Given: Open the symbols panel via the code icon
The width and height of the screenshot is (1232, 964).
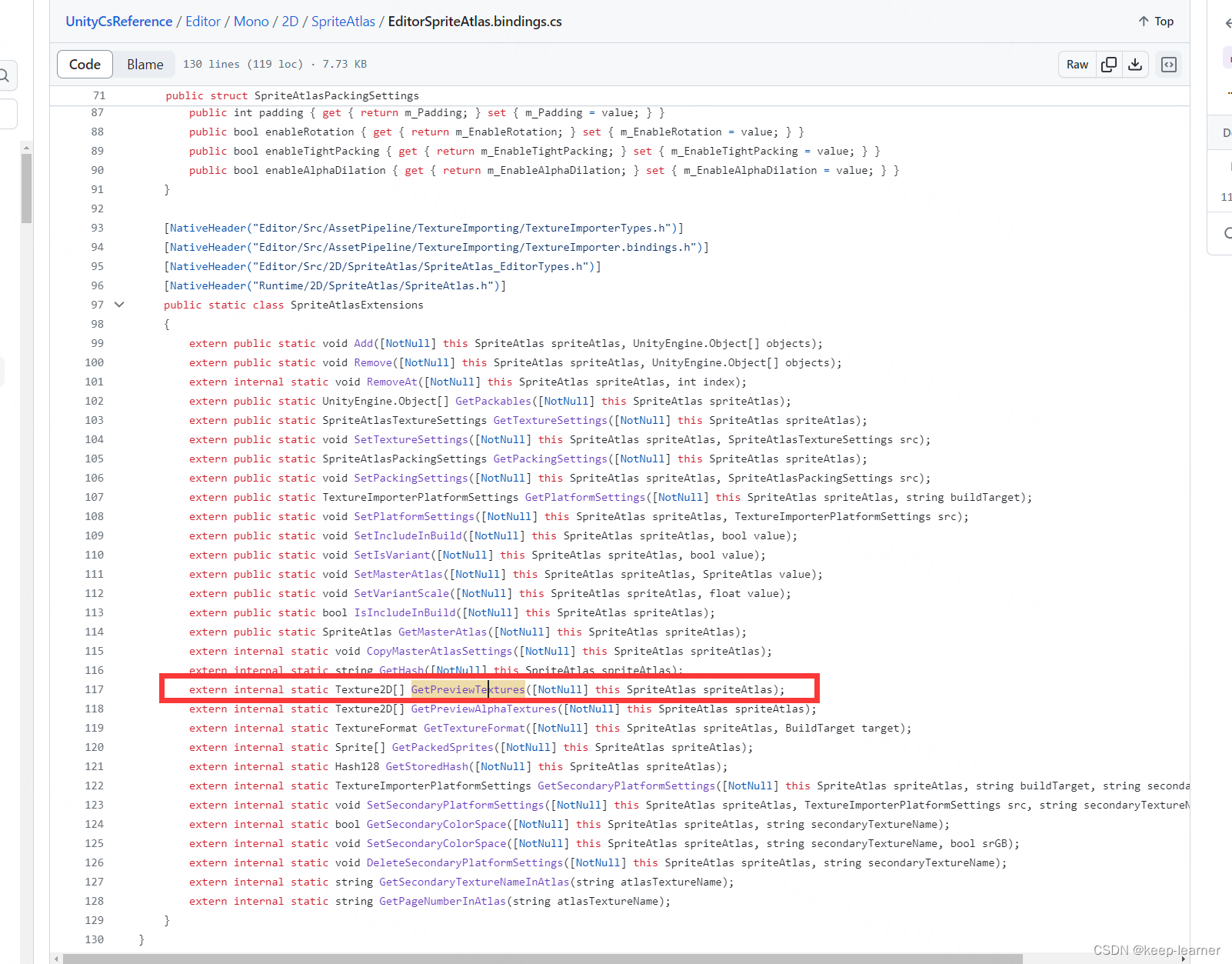Looking at the screenshot, I should [1168, 64].
